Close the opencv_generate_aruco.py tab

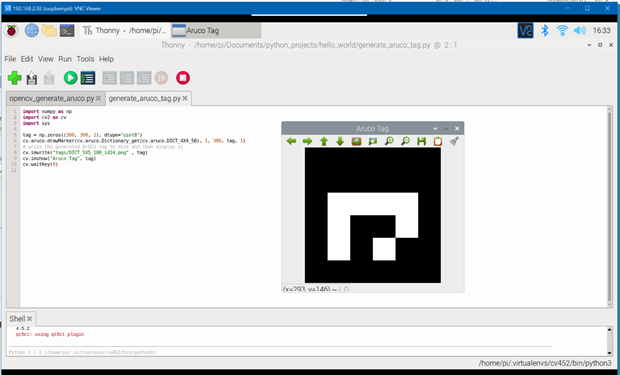click(x=98, y=98)
